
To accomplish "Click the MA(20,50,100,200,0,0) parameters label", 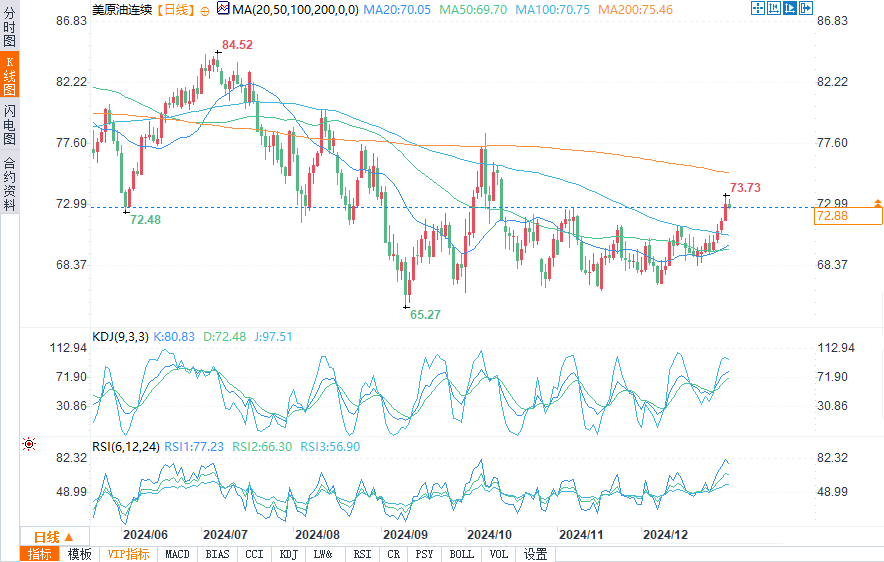I will click(295, 10).
